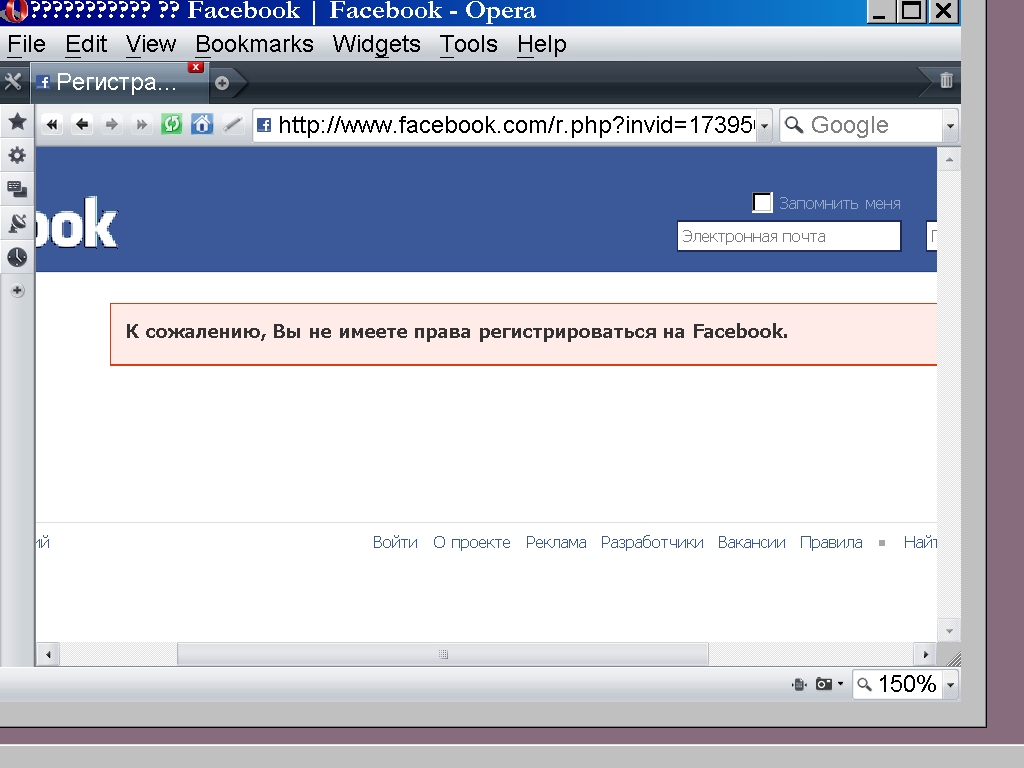Click the Back arrow navigation button

pyautogui.click(x=82, y=124)
